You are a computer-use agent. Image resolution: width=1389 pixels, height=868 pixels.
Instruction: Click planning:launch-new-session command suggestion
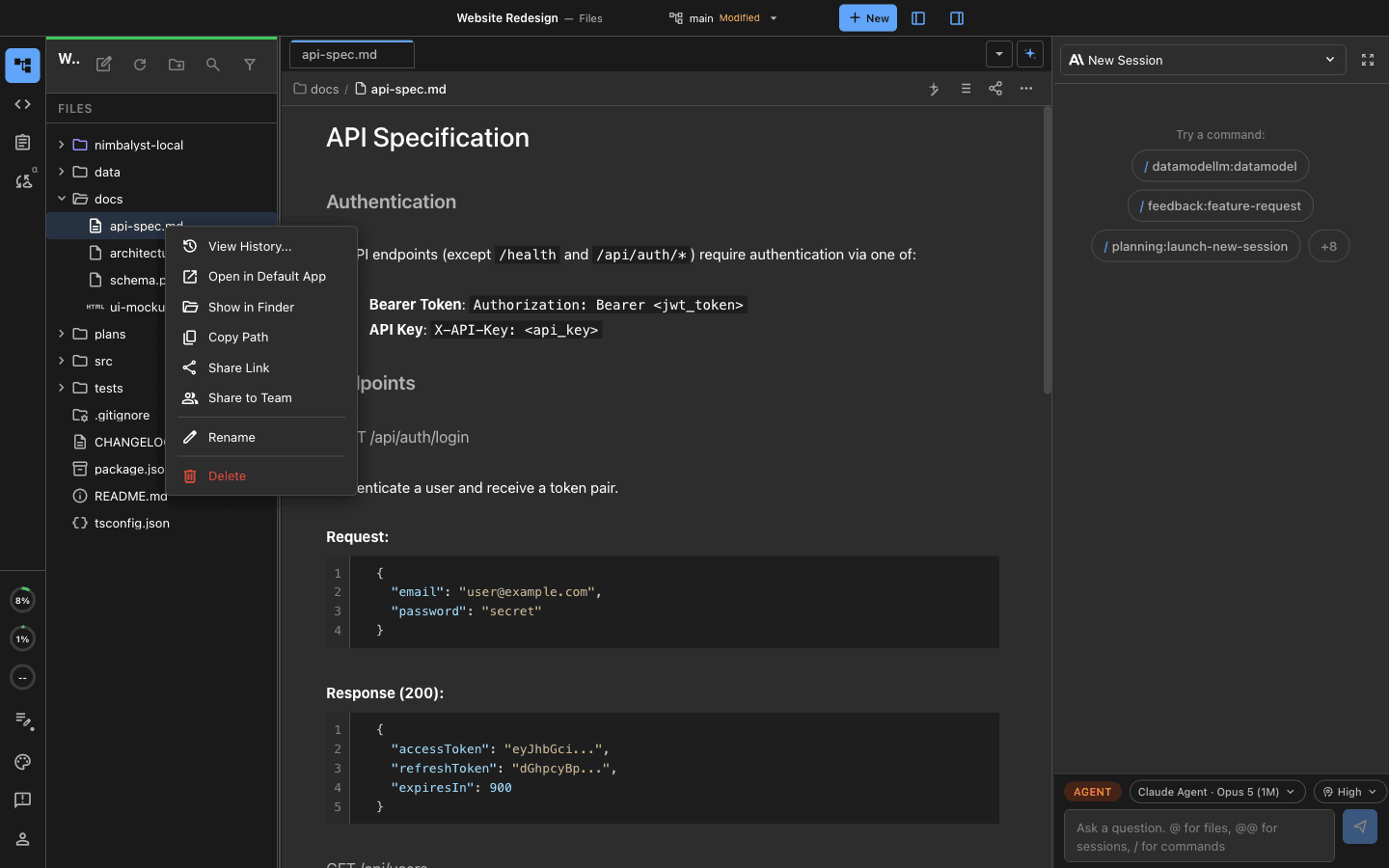pyautogui.click(x=1196, y=246)
